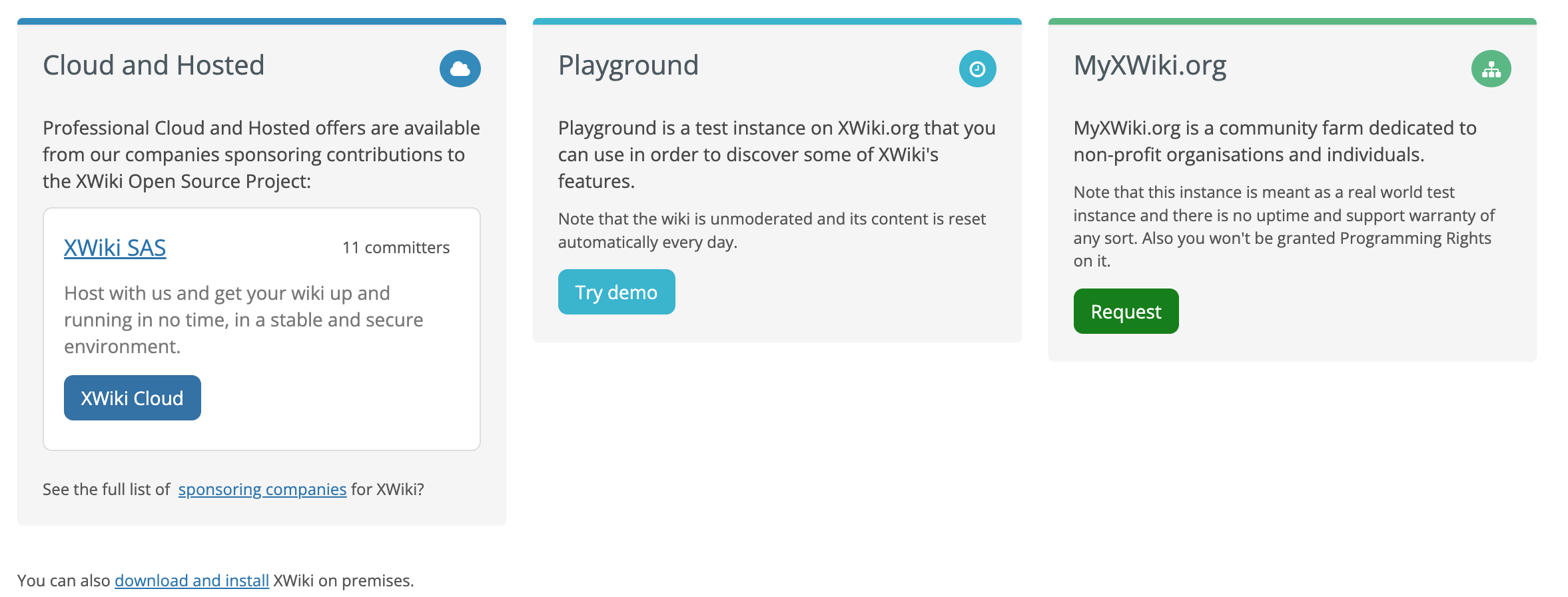This screenshot has height=597, width=1568.
Task: Follow the sponsoring companies link
Action: [x=262, y=489]
